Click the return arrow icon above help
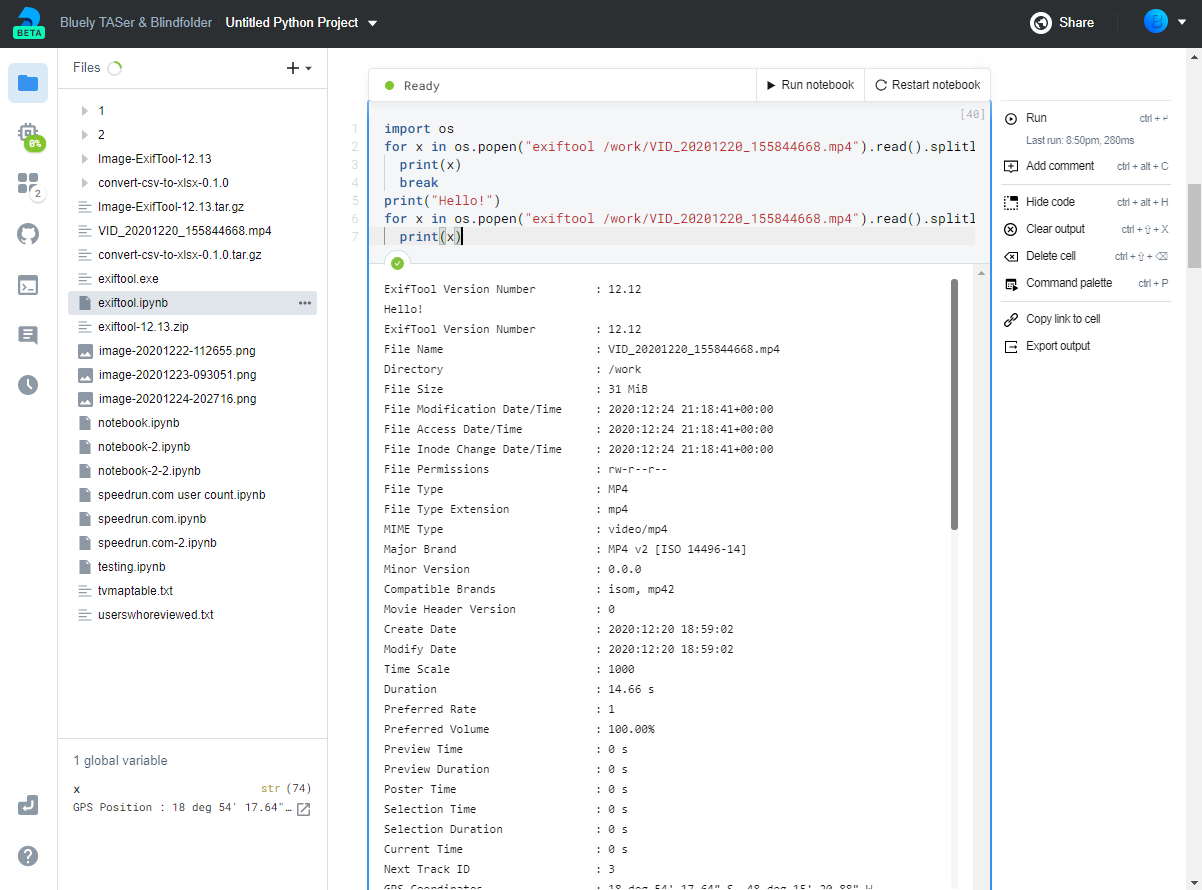 [x=28, y=805]
